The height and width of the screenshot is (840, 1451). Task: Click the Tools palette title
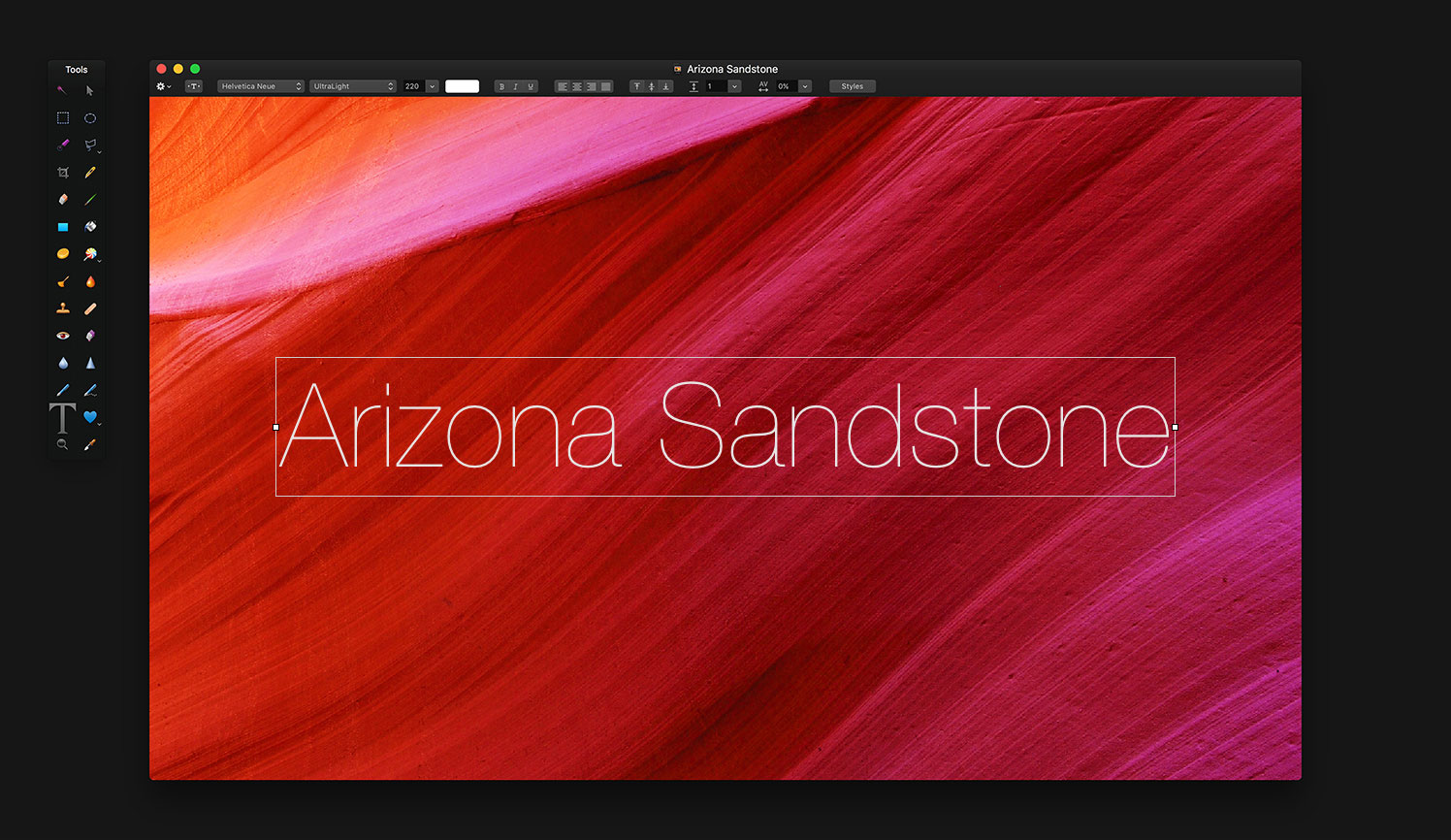pos(77,70)
